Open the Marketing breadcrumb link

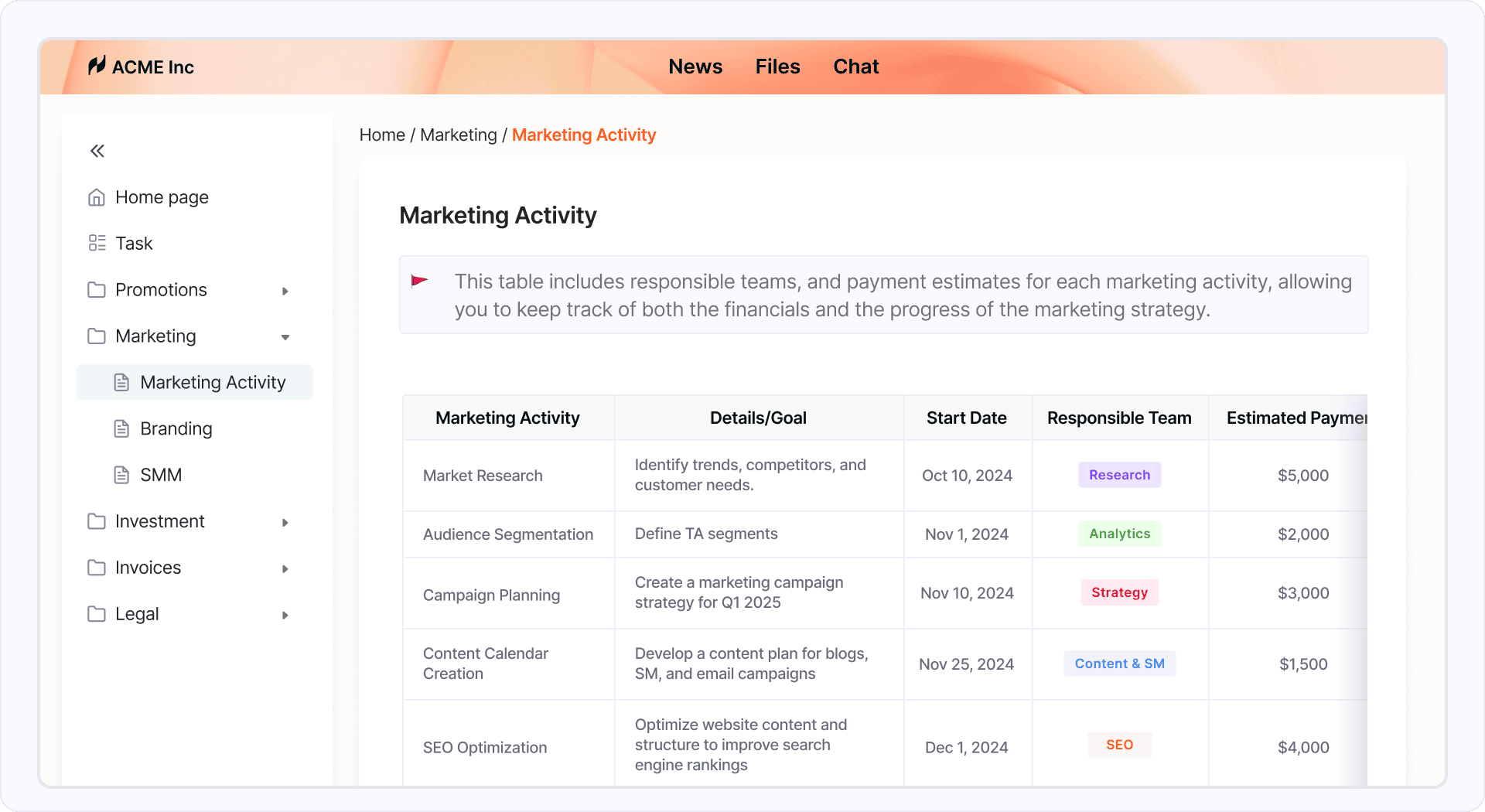458,135
